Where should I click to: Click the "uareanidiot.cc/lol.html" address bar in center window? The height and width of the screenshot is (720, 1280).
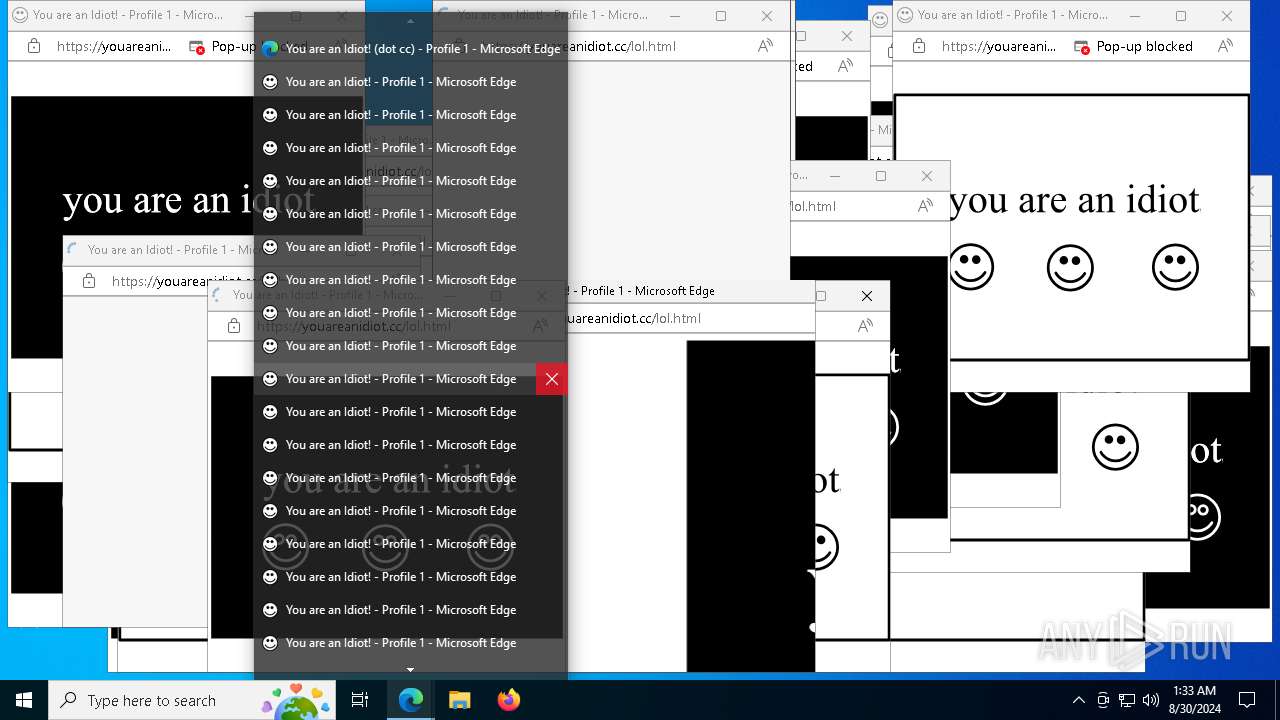(635, 318)
